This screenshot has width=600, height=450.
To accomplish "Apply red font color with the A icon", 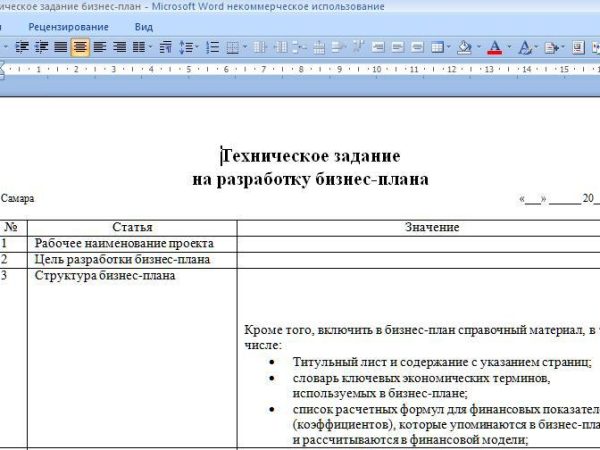I will (495, 47).
